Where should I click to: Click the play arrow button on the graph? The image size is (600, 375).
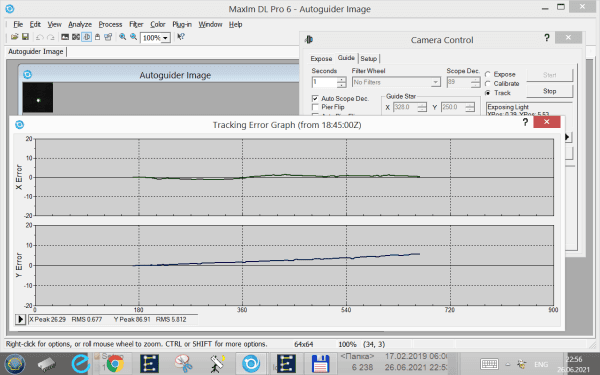coord(20,319)
